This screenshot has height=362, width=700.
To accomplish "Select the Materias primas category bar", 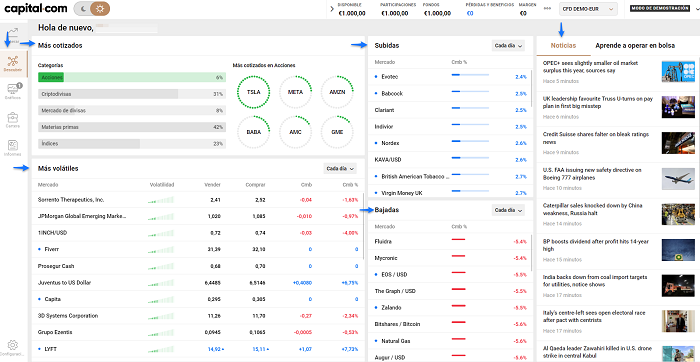I will (x=132, y=127).
